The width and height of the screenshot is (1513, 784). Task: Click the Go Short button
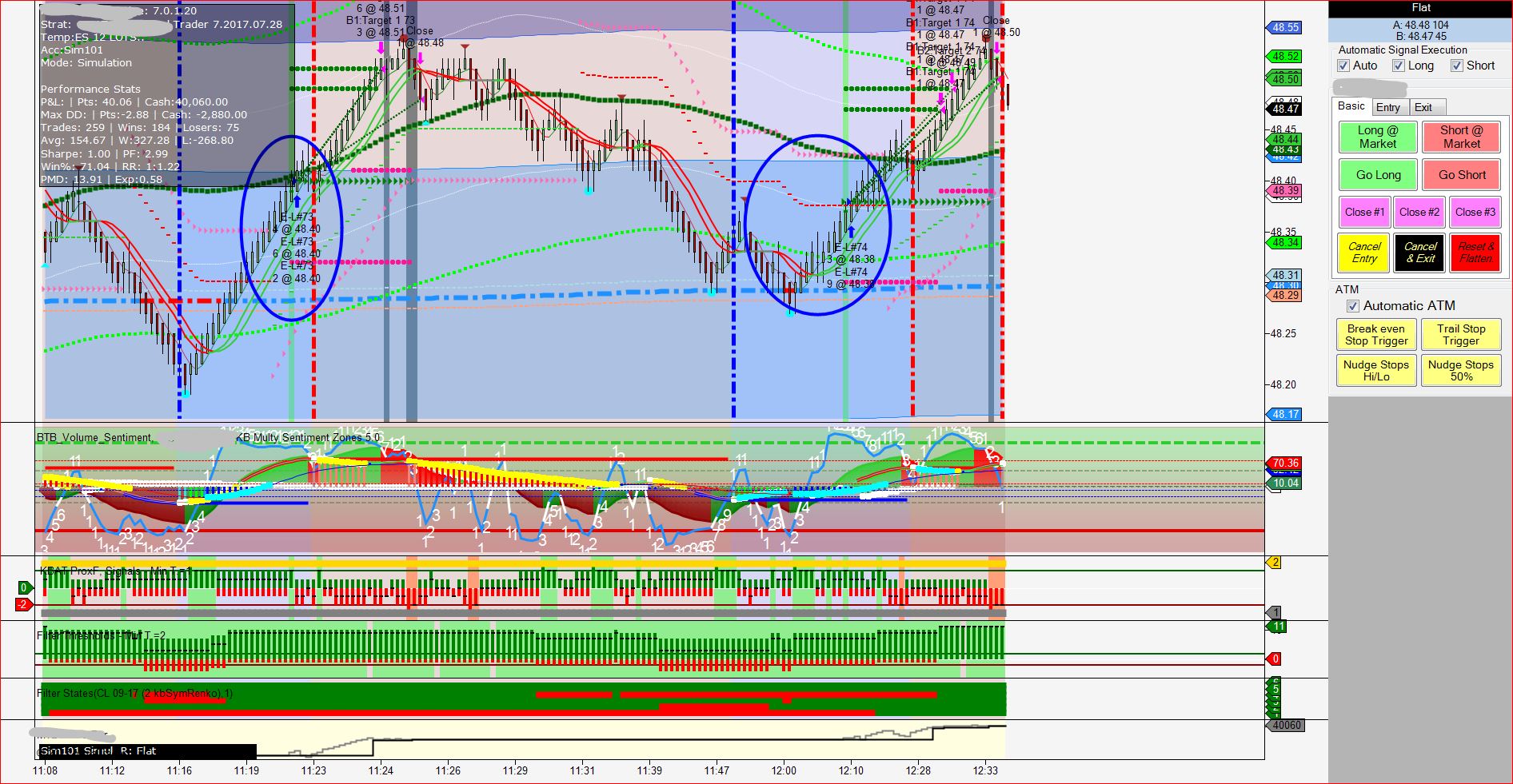(1462, 175)
